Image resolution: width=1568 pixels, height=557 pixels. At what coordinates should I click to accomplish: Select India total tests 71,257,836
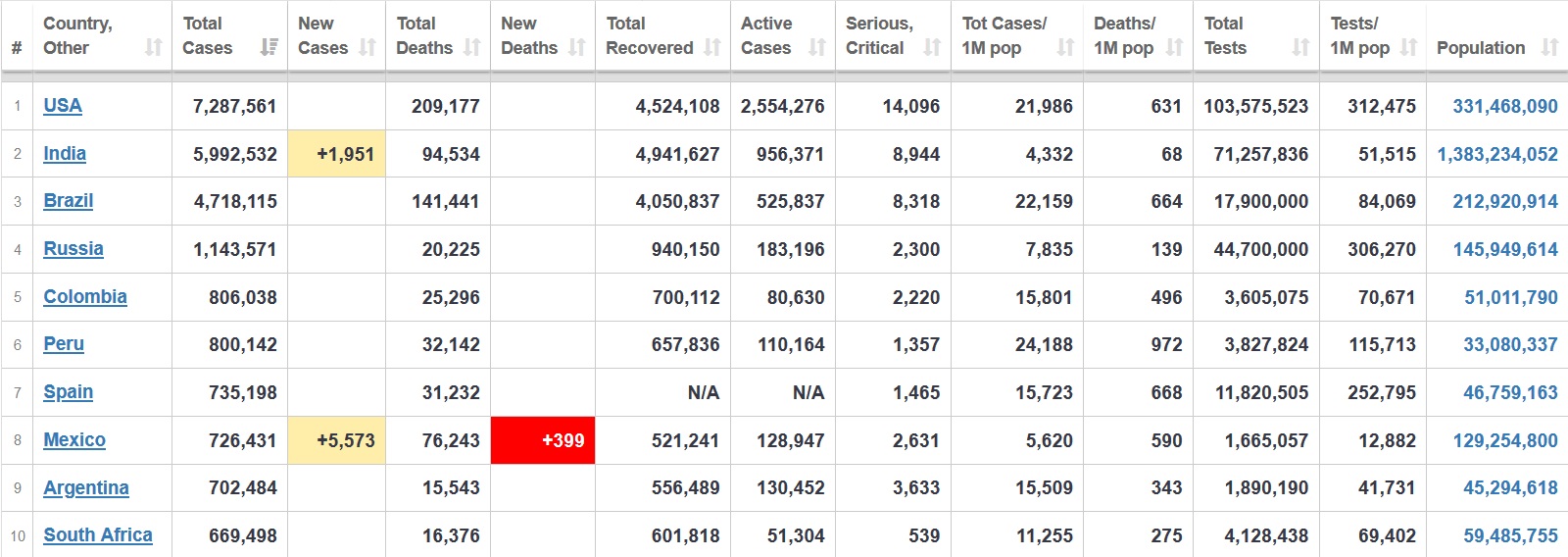1261,154
